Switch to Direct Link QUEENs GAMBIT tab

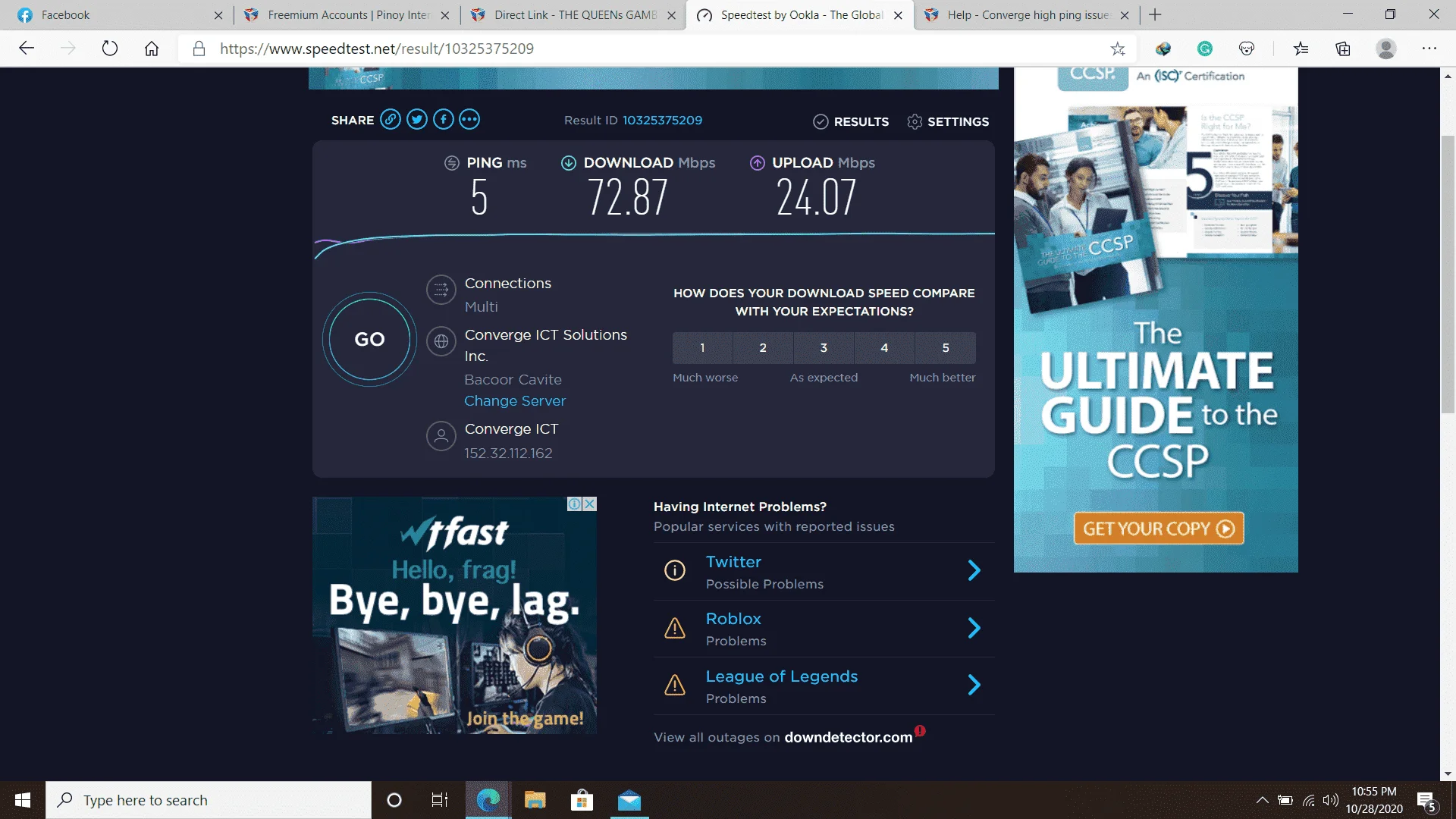573,15
